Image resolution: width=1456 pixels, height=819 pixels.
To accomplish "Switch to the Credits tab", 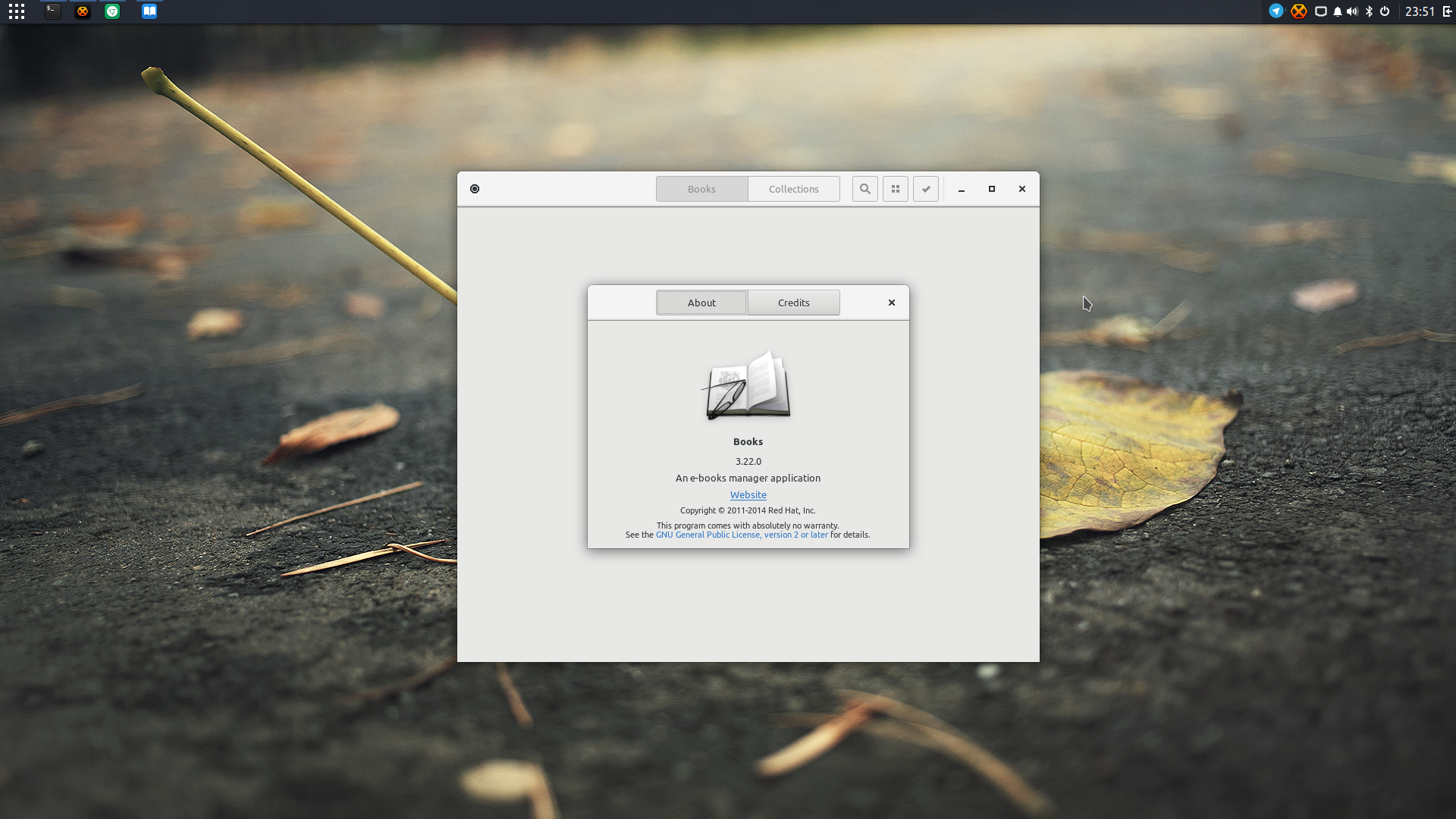I will [x=794, y=303].
